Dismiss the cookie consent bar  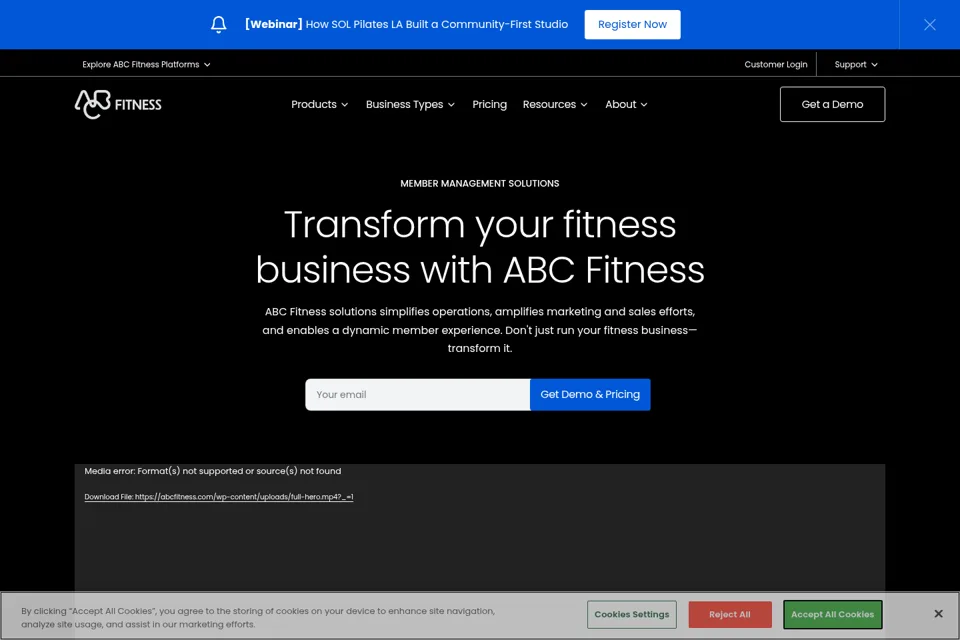point(938,614)
